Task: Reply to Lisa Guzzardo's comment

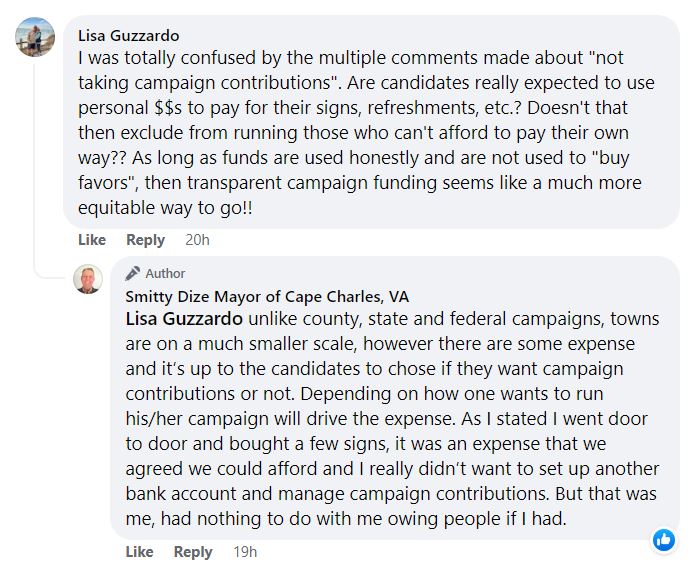Action: 145,240
